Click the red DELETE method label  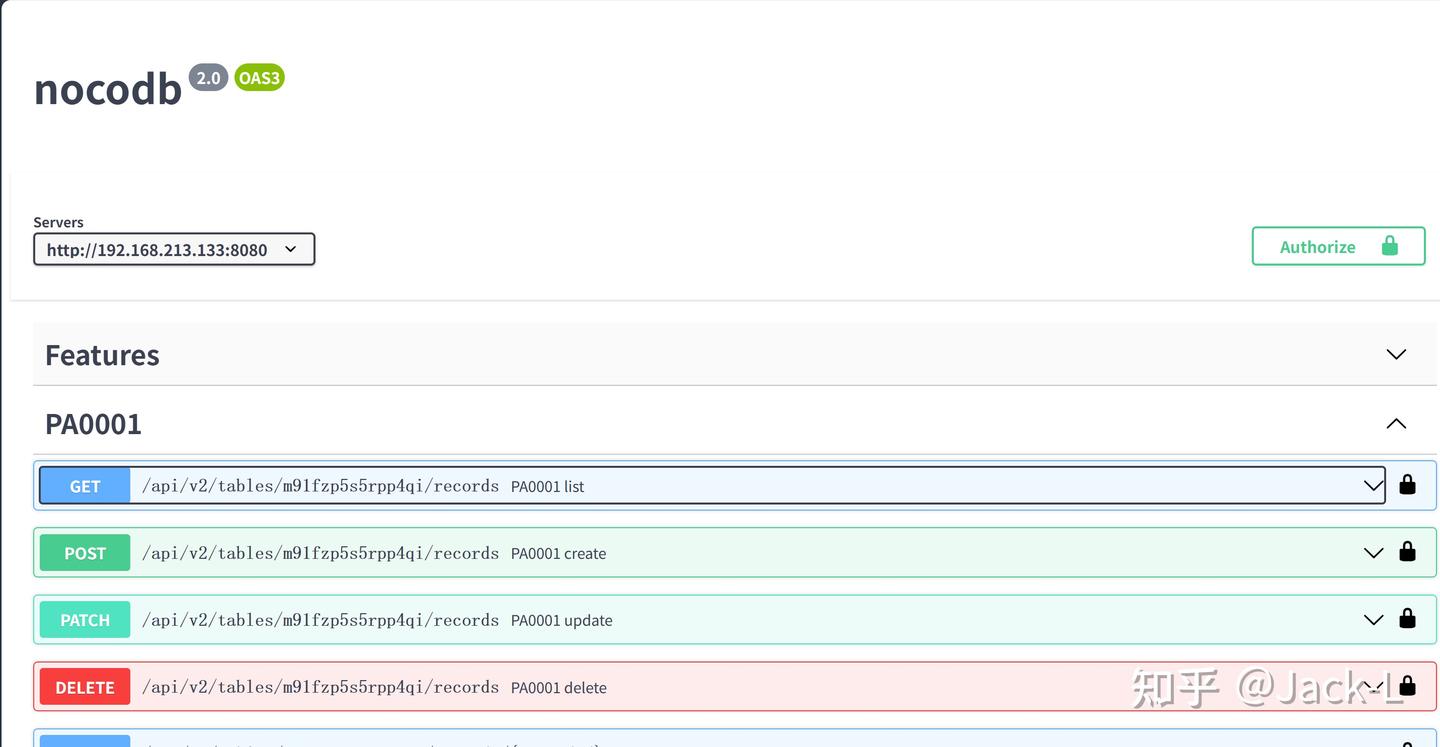click(x=85, y=687)
